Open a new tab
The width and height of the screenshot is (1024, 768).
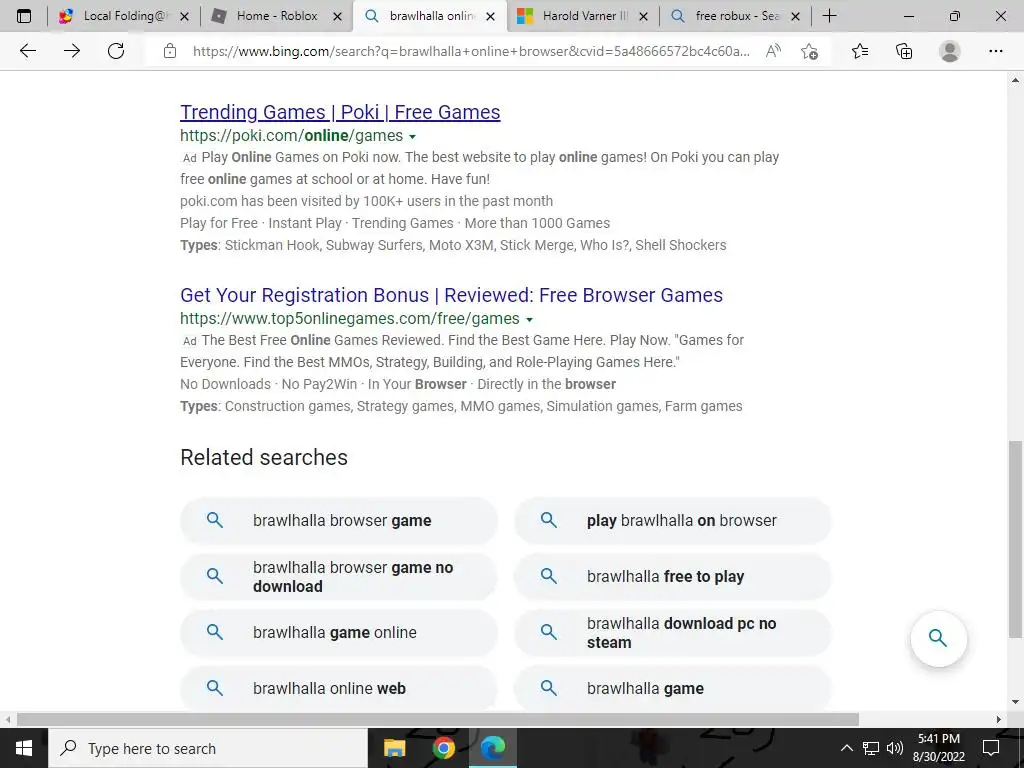click(x=829, y=16)
